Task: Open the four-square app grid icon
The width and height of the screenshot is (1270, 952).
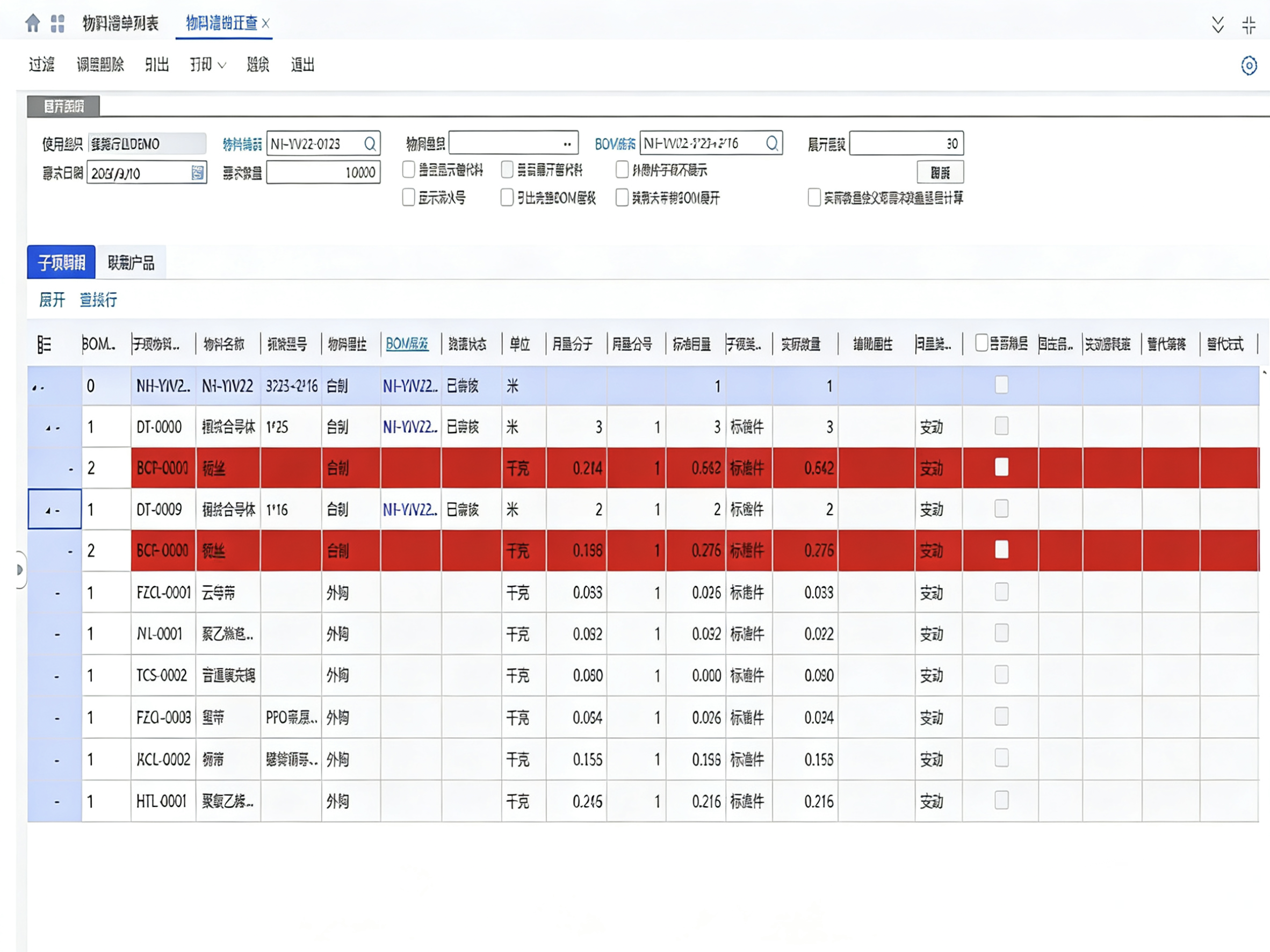Action: point(57,24)
